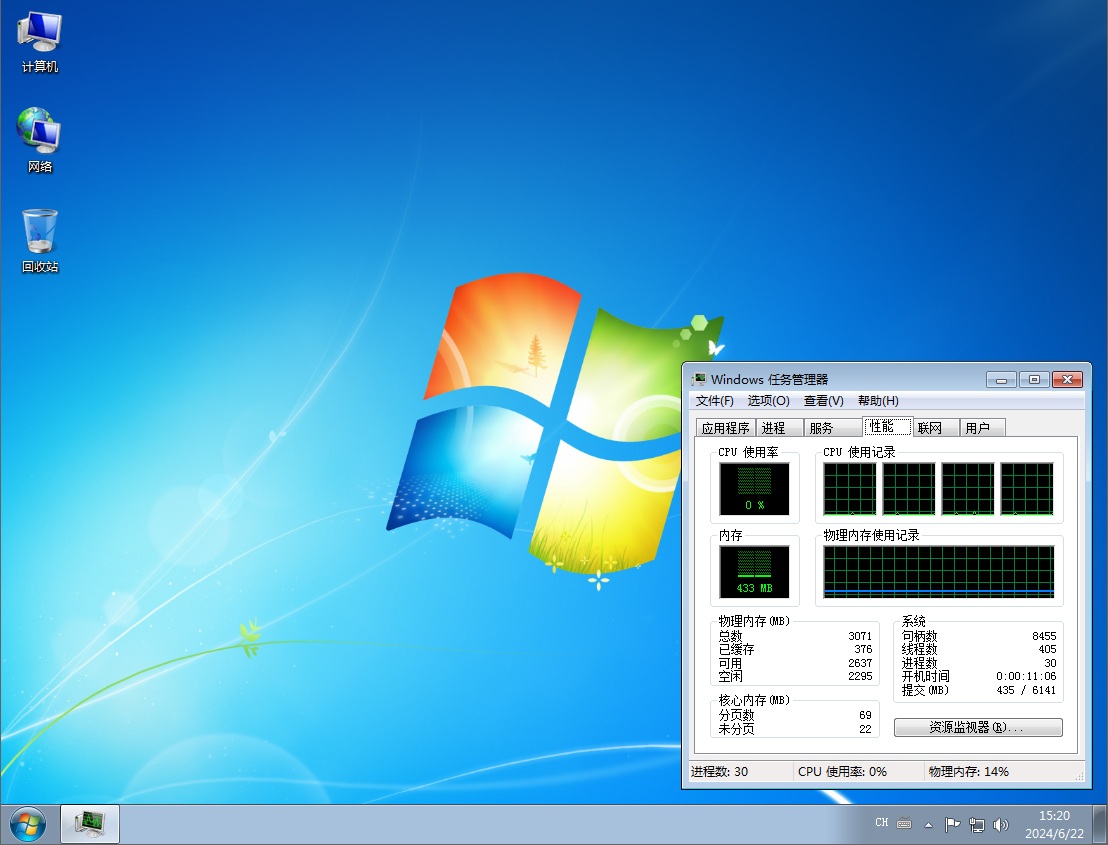The width and height of the screenshot is (1108, 845).
Task: Click the Windows 任务管理器 title text
Action: point(769,379)
